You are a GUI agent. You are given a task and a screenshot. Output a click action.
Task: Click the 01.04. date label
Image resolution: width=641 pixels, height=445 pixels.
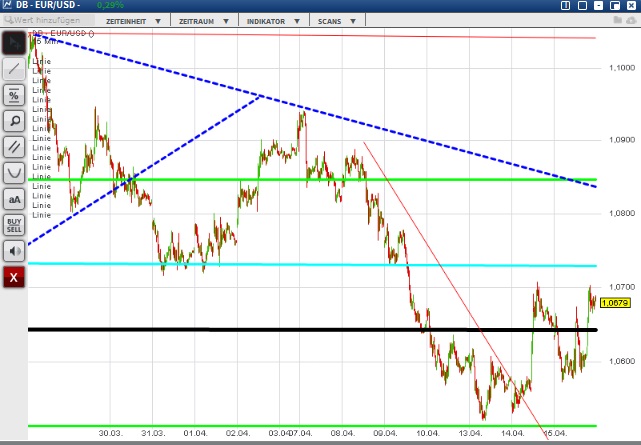tap(195, 433)
